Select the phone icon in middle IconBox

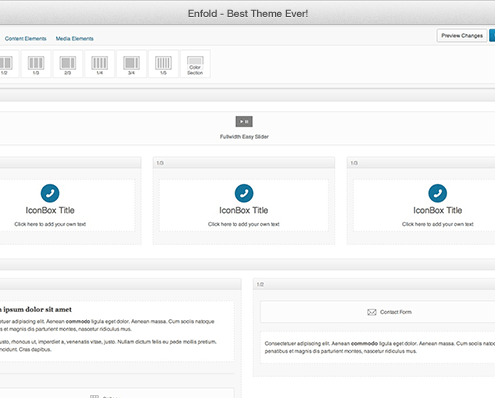coord(244,193)
